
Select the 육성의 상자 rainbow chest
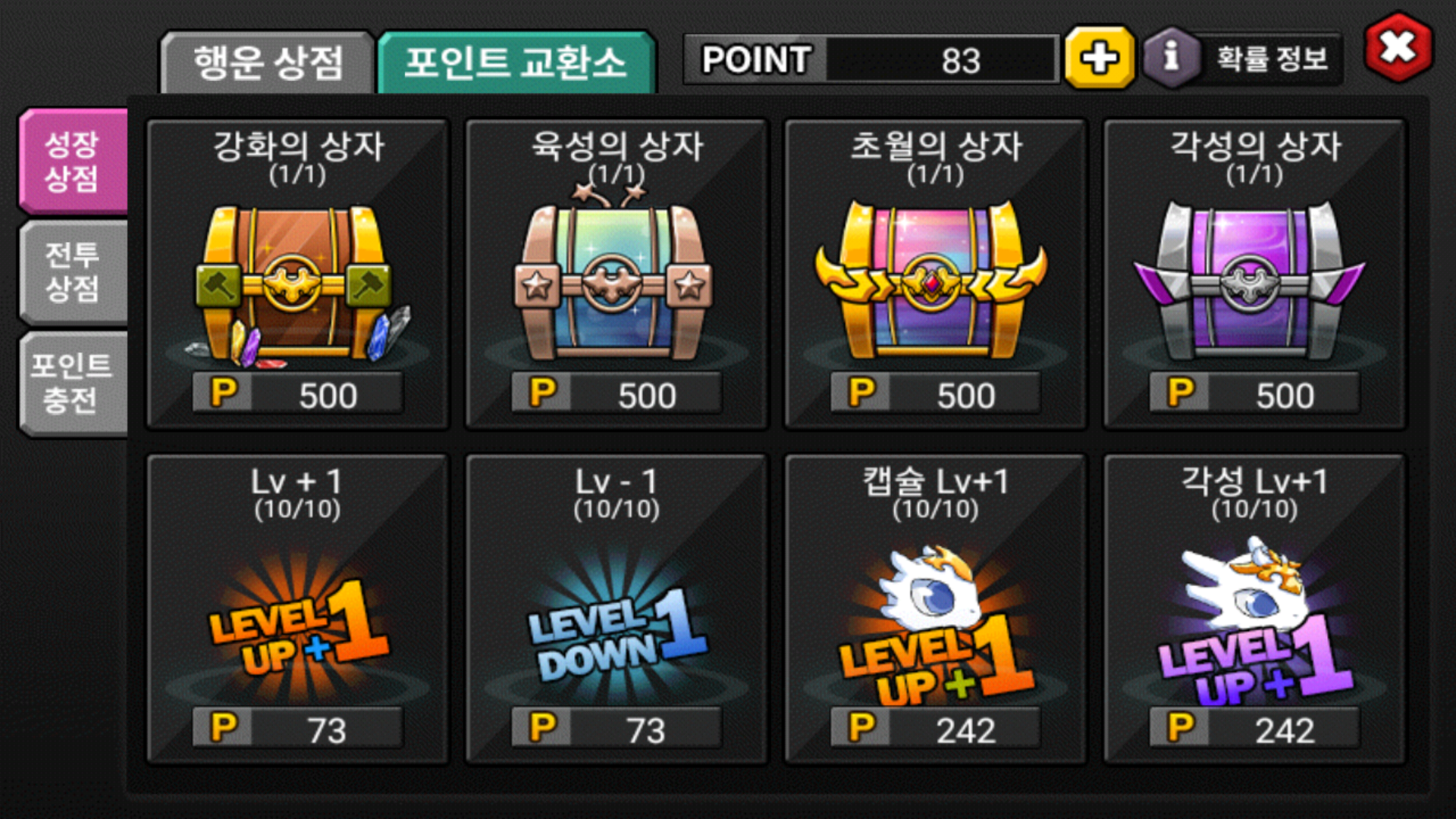(x=616, y=275)
